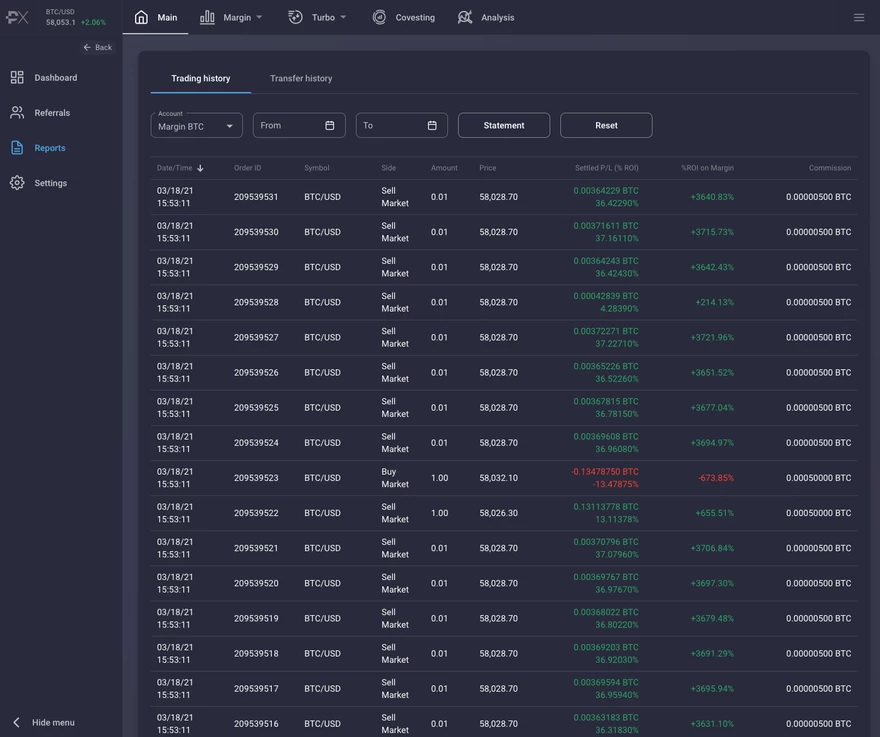Click the +3721.96% ROI value
Viewport: 880px width, 737px height.
712,337
